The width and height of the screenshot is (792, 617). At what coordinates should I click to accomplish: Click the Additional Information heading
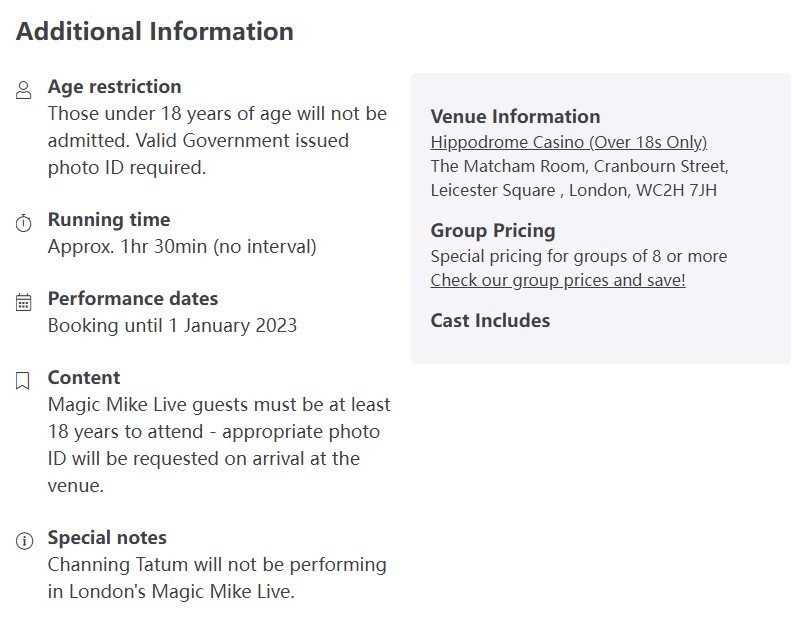click(155, 31)
